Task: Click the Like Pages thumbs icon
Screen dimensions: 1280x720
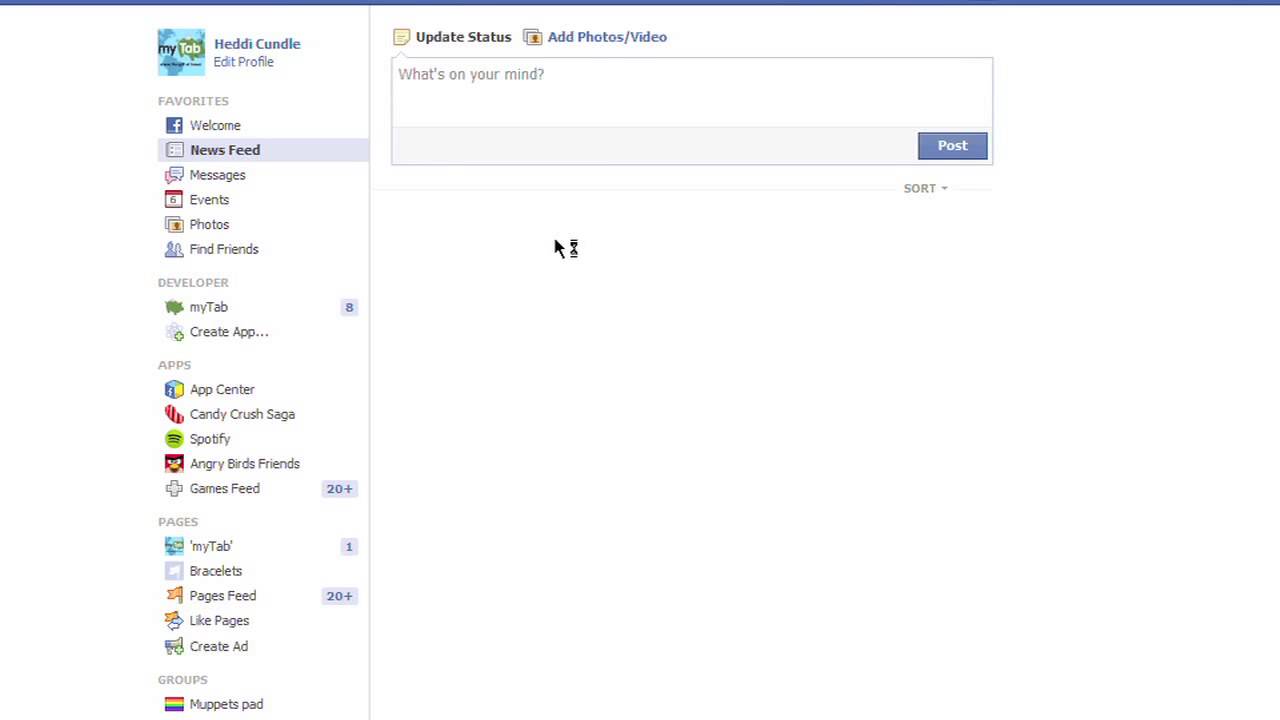Action: pos(174,621)
